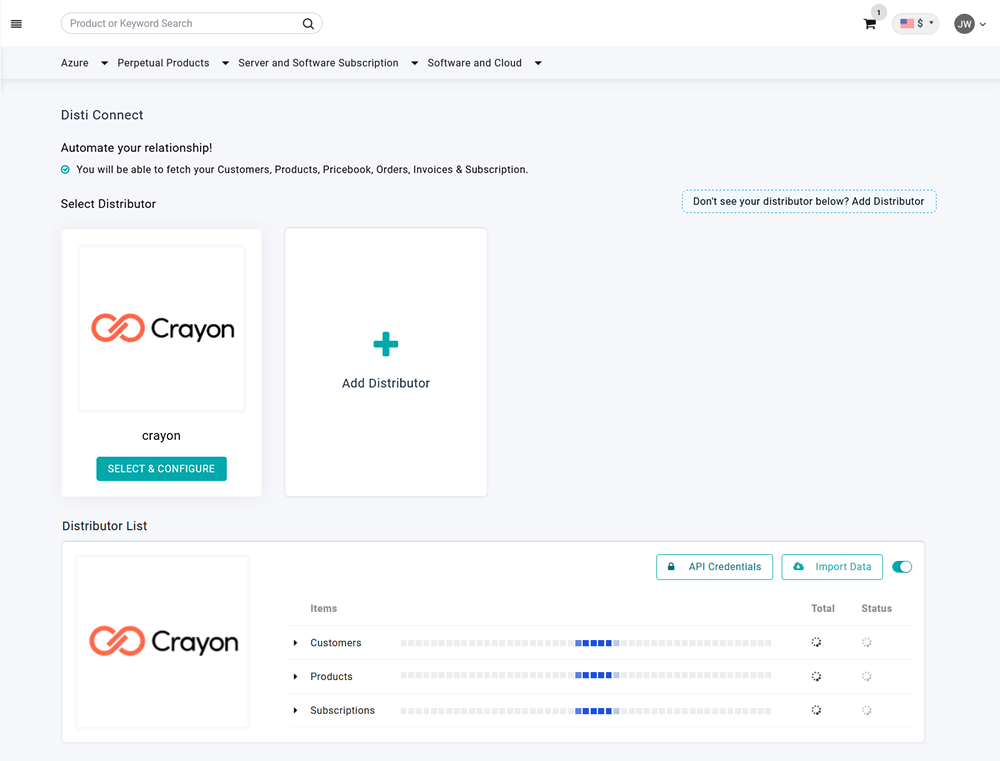The width and height of the screenshot is (1000, 761).
Task: Click the Add Distributor card
Action: [386, 362]
